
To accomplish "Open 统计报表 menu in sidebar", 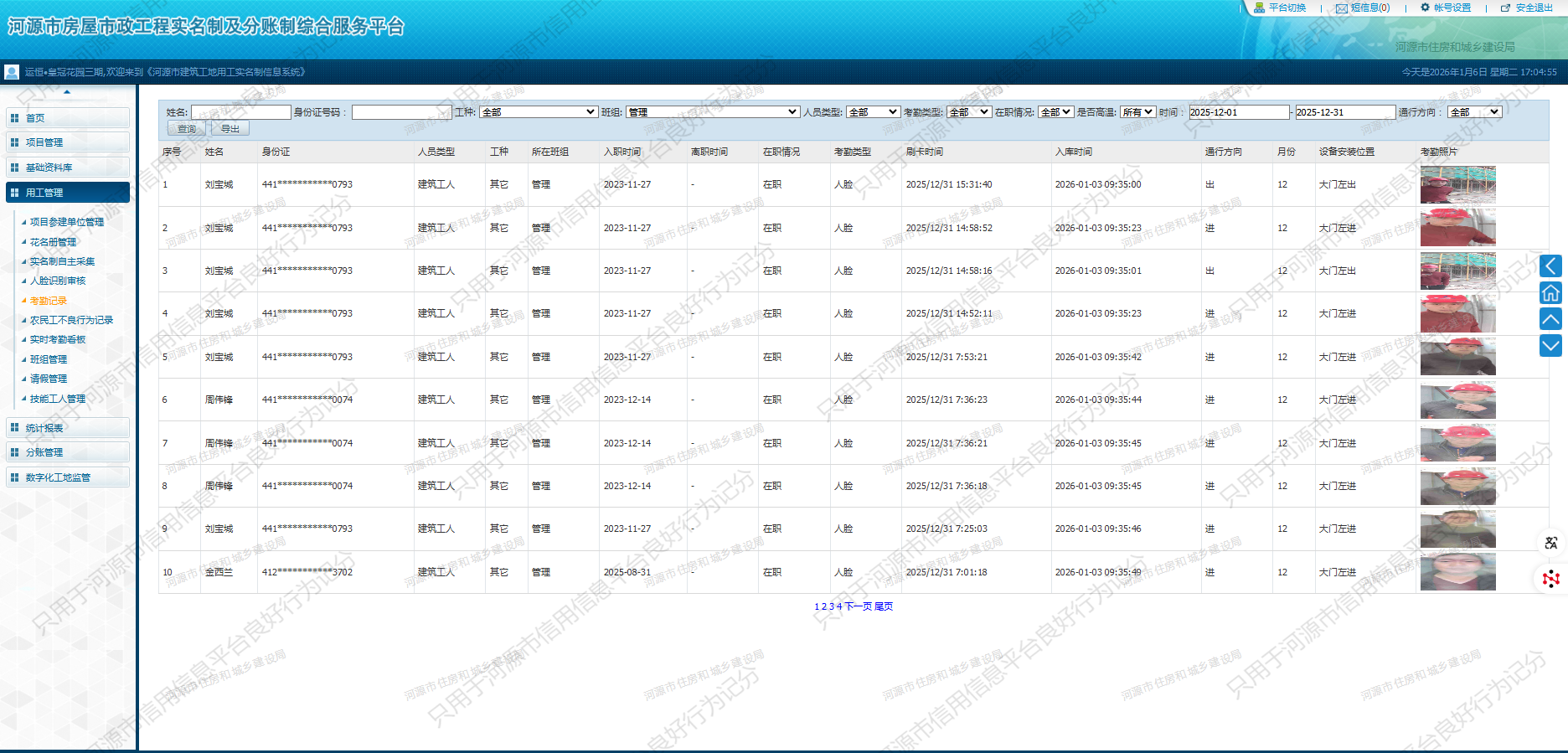I will pos(67,428).
